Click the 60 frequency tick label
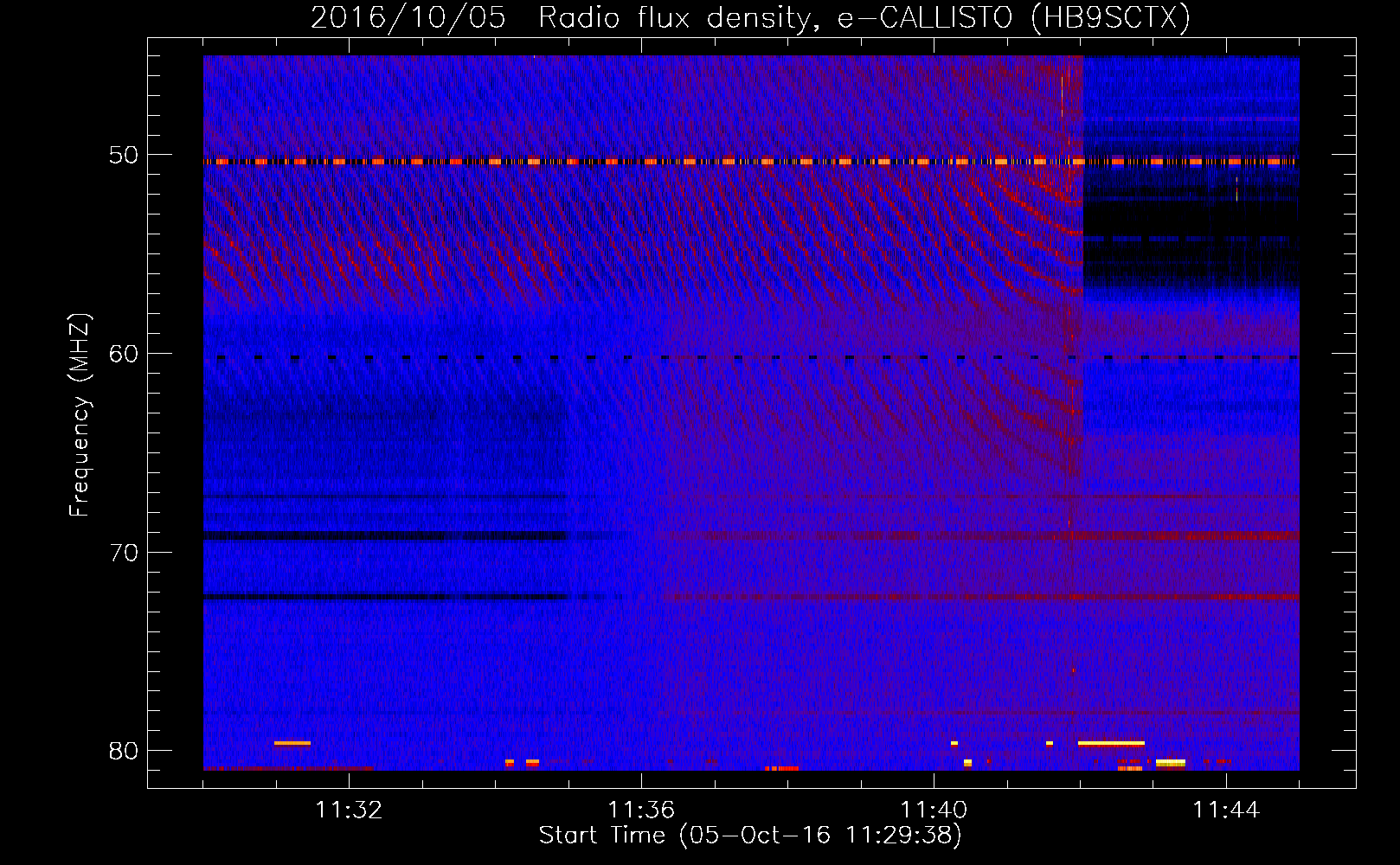The image size is (1400, 865). (x=124, y=353)
